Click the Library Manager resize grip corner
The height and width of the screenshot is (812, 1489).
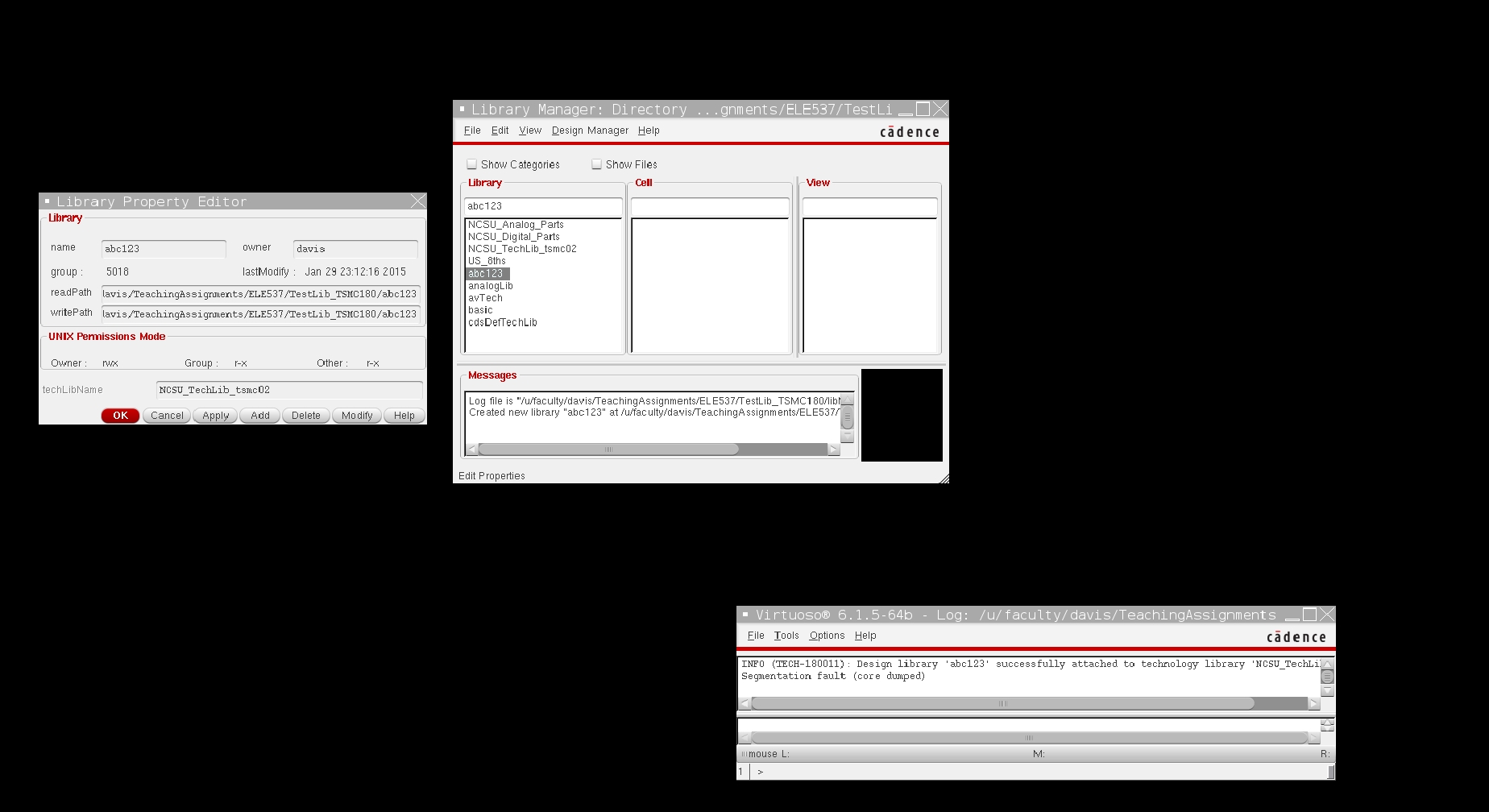click(x=944, y=478)
